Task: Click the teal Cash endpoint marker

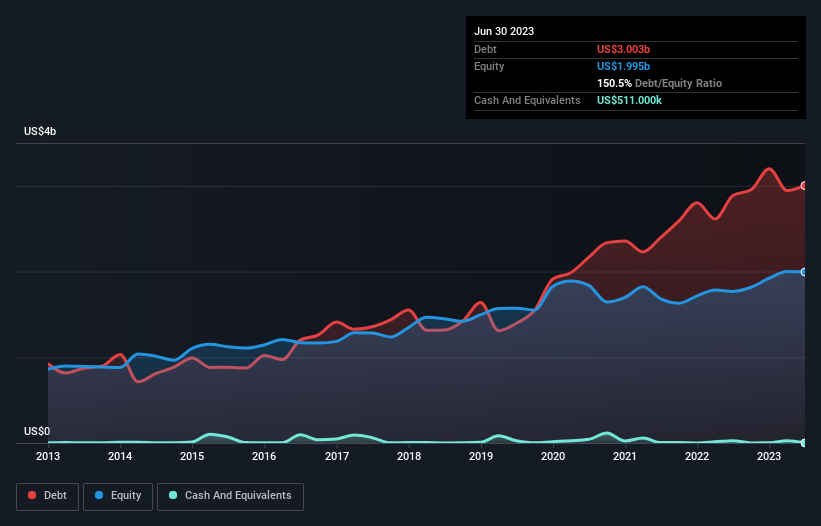Action: 804,443
